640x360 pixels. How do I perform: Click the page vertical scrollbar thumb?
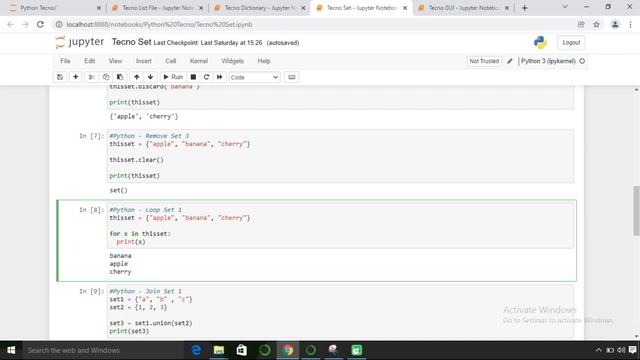tap(636, 211)
